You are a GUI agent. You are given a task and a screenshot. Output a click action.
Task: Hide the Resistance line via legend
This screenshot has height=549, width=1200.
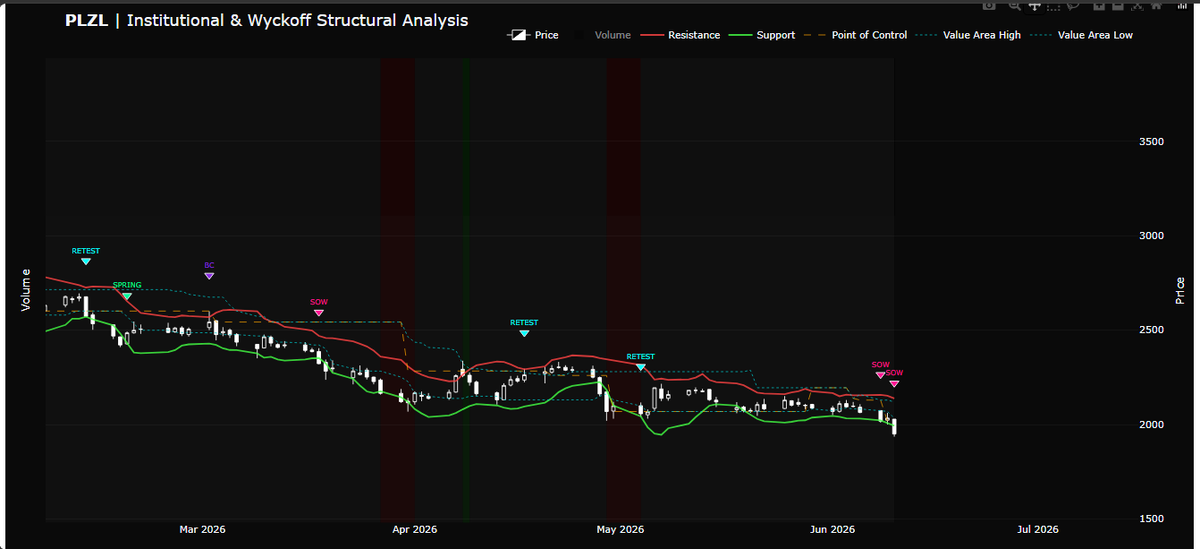click(680, 35)
